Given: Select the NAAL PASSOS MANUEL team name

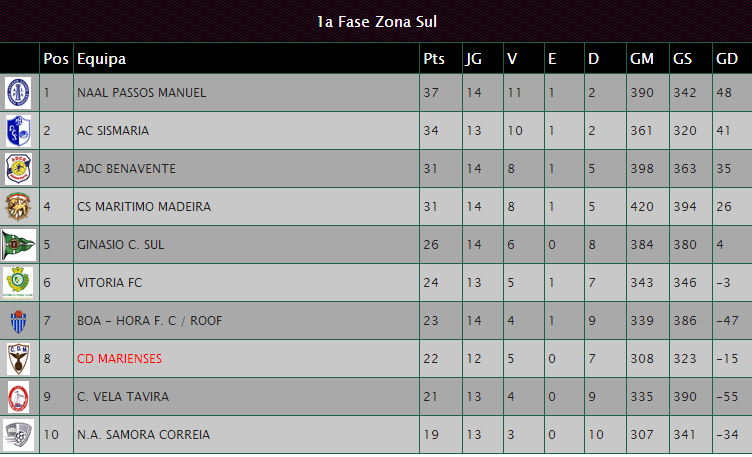Looking at the screenshot, I should [141, 93].
